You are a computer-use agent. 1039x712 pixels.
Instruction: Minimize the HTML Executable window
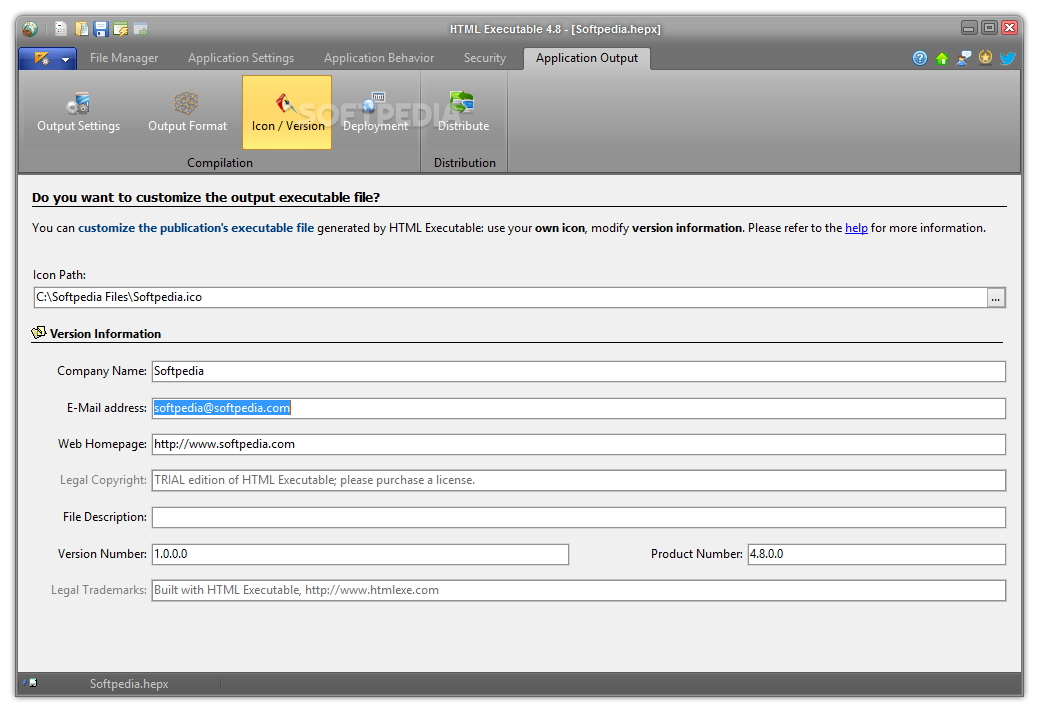pyautogui.click(x=969, y=28)
